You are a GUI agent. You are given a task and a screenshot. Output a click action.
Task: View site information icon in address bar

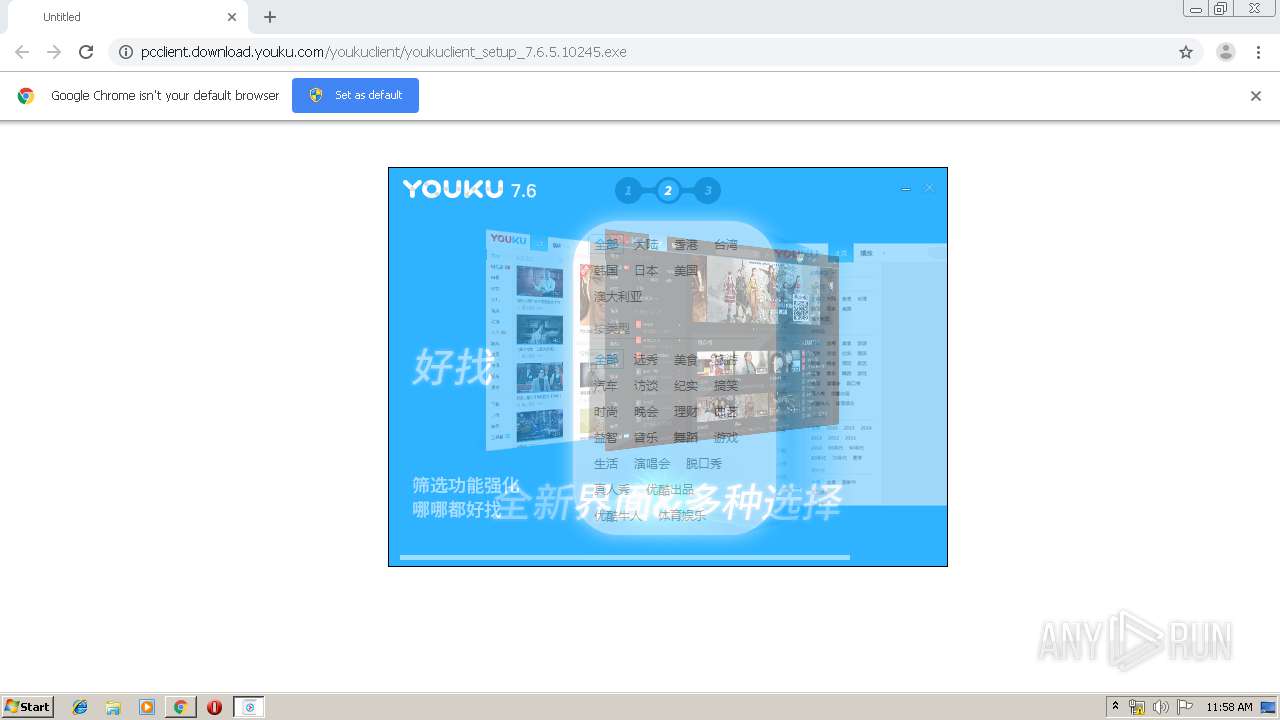[x=126, y=52]
